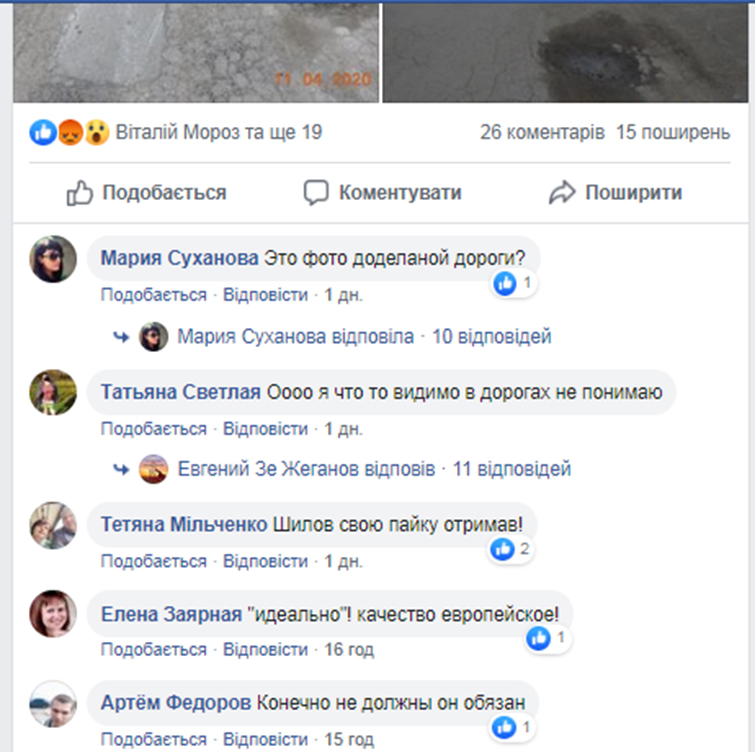Open the right road photo with dark pothole
Image resolution: width=755 pixels, height=752 pixels.
[565, 52]
